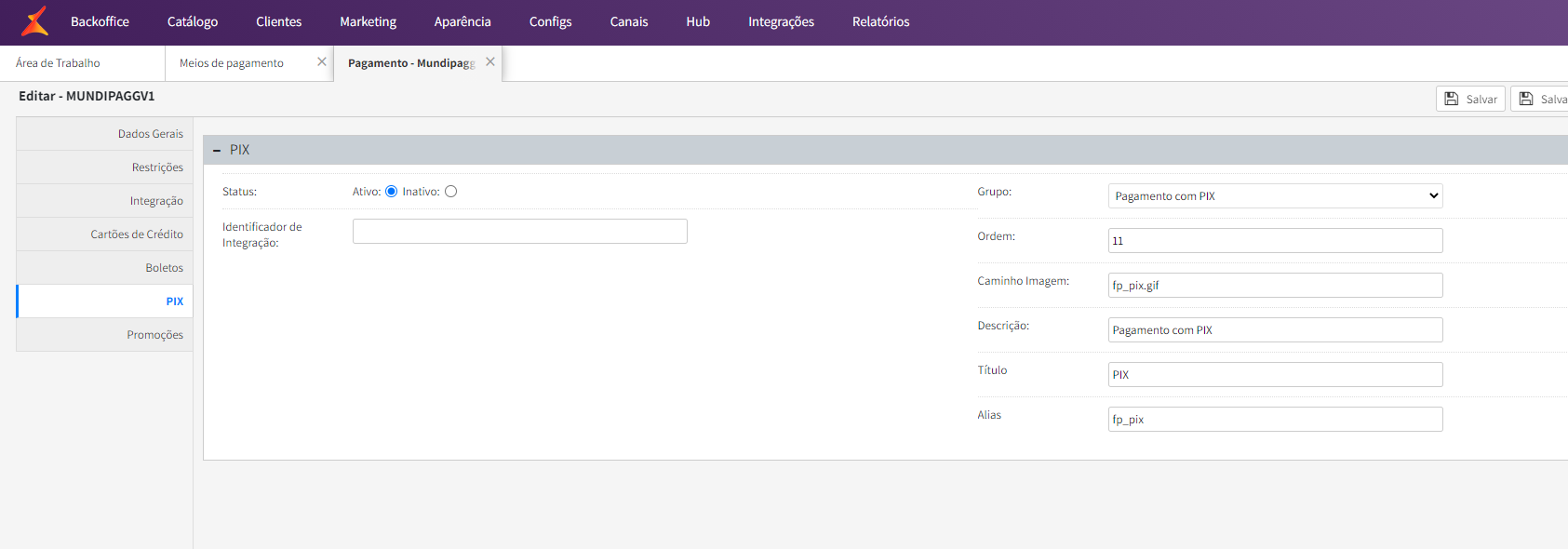Open the Integrações menu
This screenshot has width=1568, height=549.
(x=781, y=21)
